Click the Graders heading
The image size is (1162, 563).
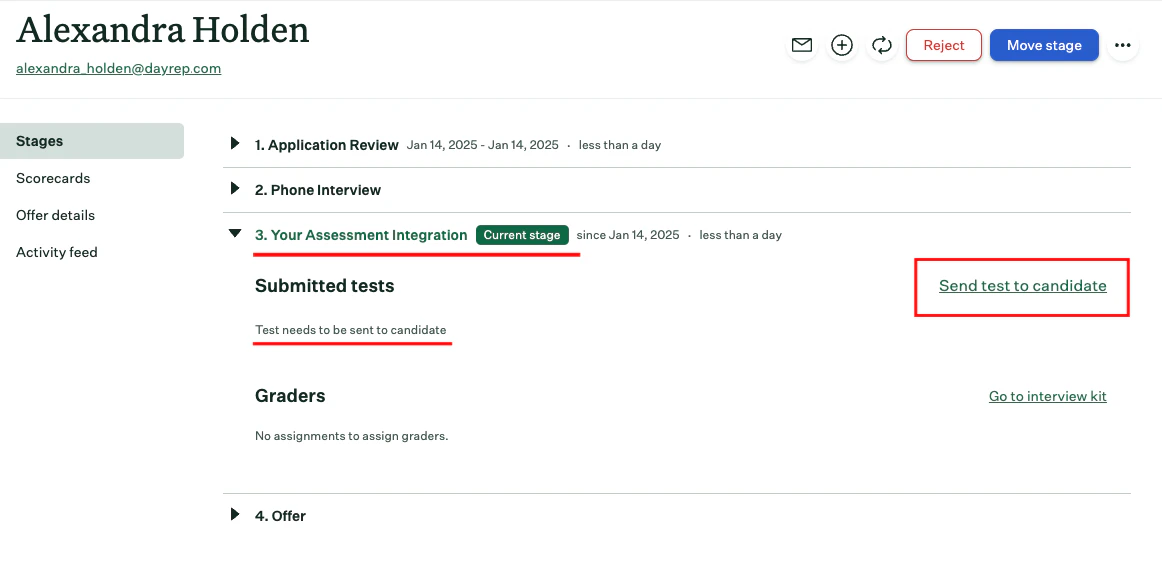click(x=290, y=396)
